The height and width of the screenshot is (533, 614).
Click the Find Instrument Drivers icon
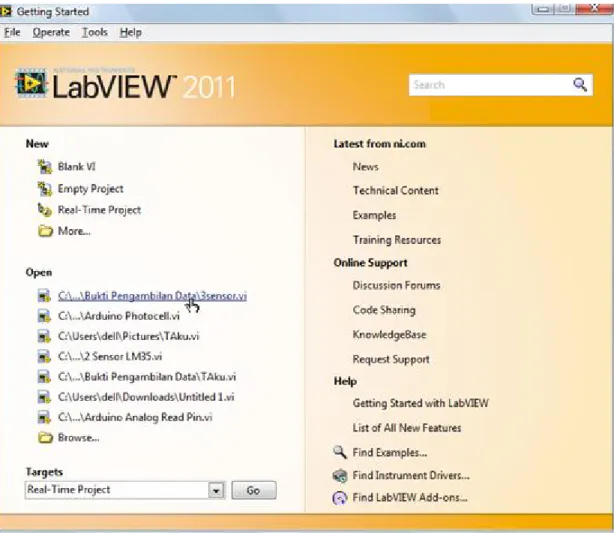pos(340,475)
